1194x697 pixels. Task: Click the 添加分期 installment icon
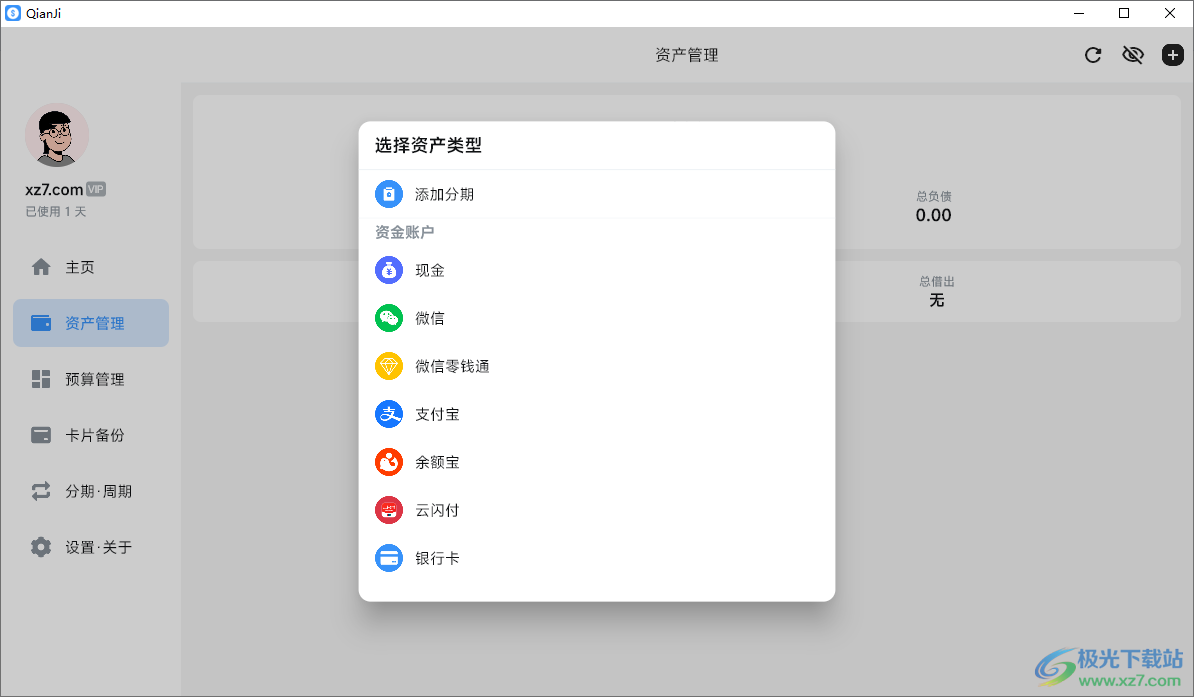coord(389,194)
